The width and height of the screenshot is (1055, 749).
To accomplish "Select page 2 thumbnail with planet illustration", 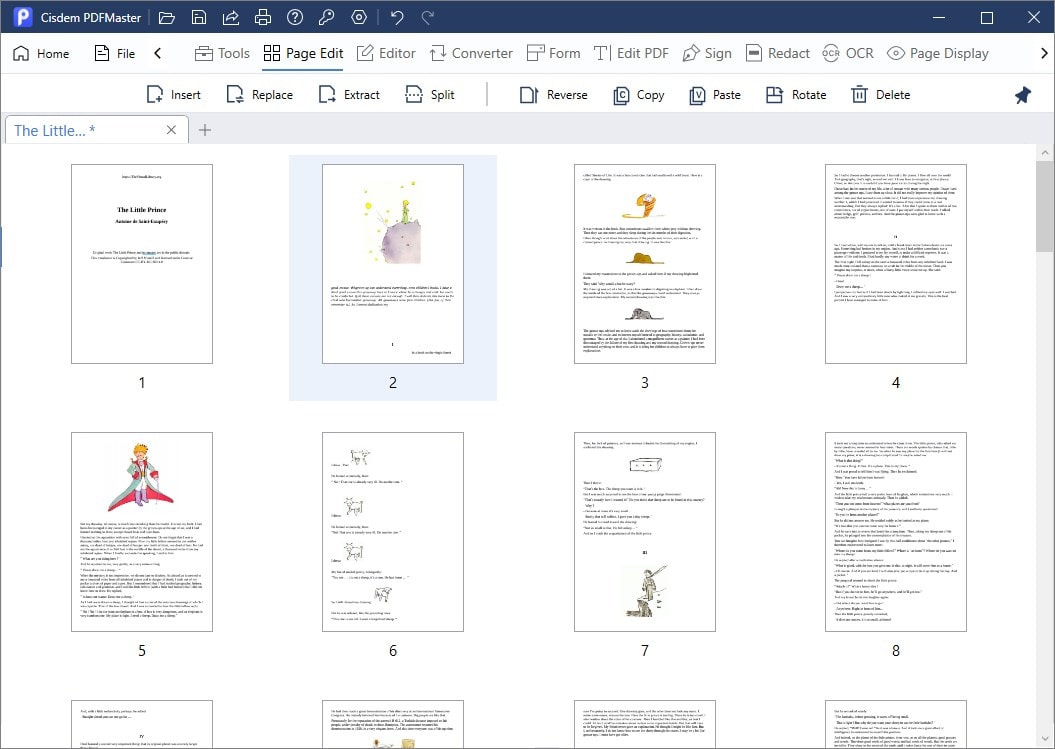I will point(393,264).
